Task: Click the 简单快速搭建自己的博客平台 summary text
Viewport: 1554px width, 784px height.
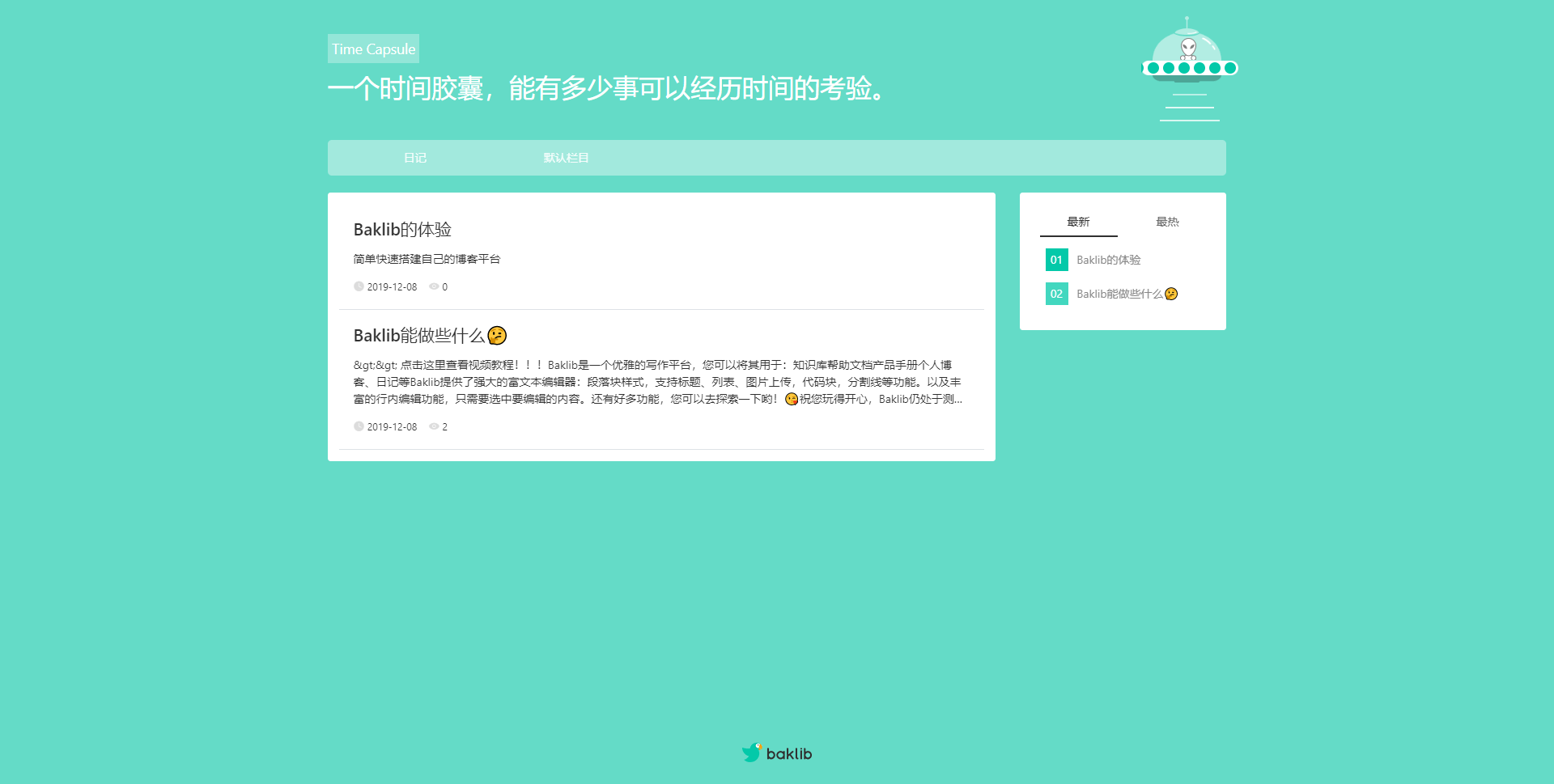Action: pos(427,259)
